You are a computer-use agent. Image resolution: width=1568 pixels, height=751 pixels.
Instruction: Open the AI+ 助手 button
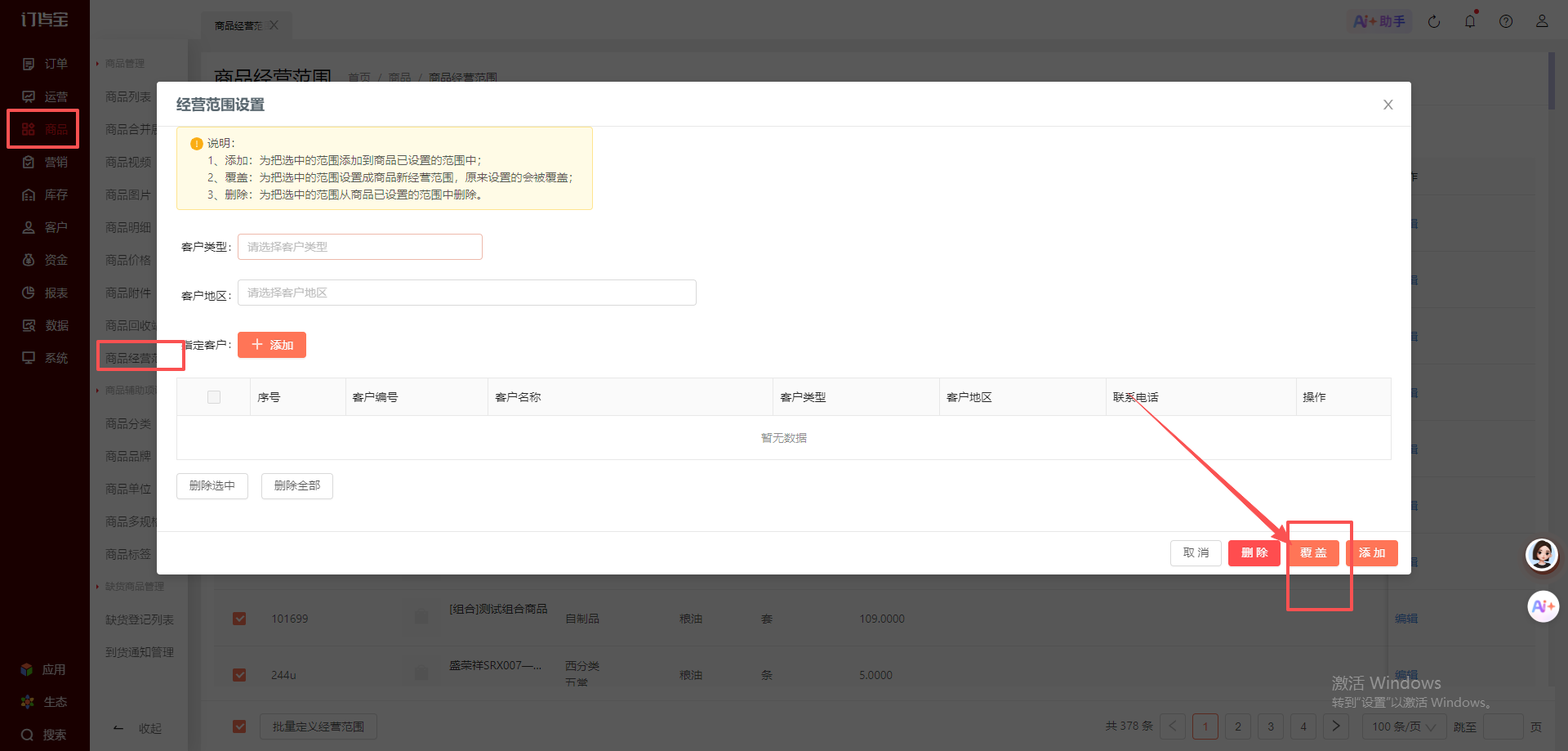pos(1379,21)
